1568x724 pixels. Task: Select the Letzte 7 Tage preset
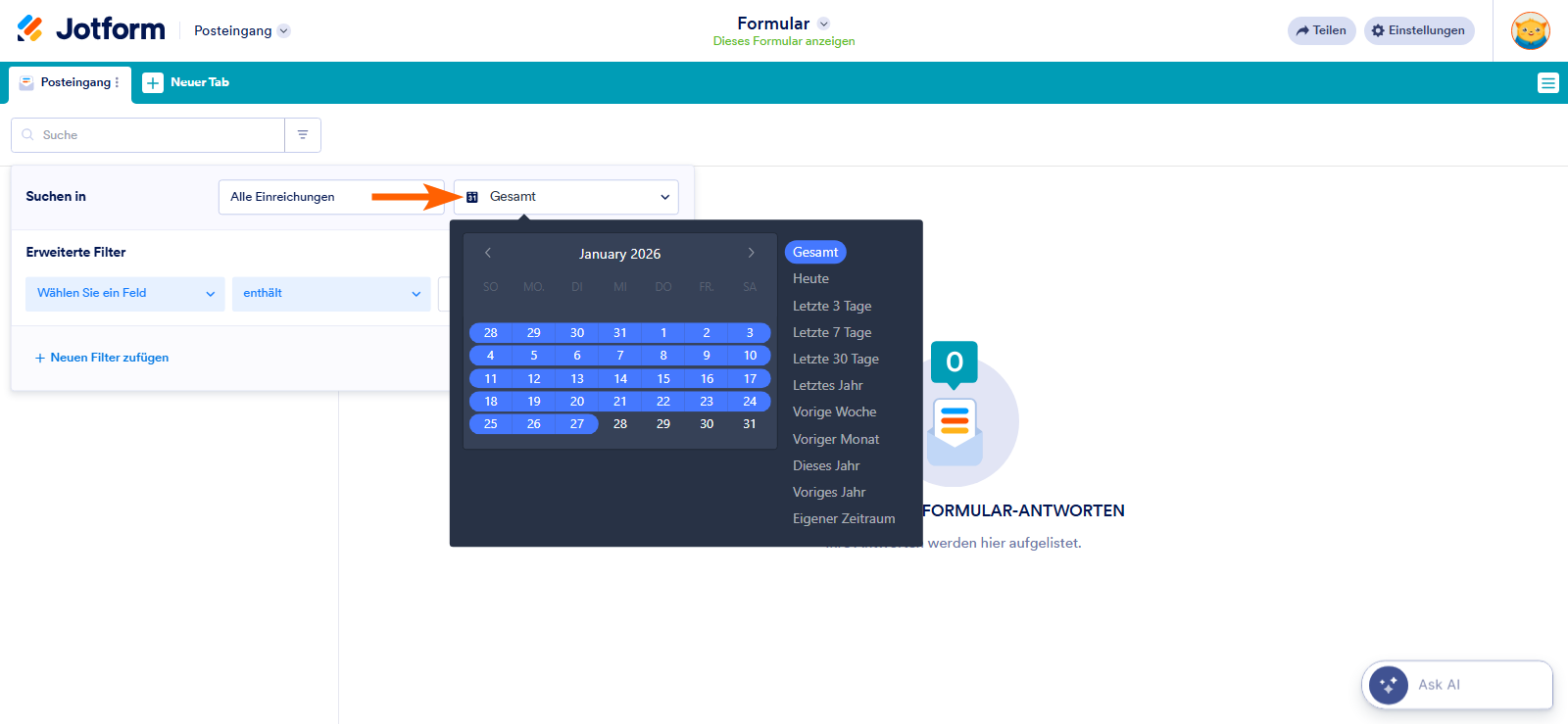pyautogui.click(x=831, y=332)
